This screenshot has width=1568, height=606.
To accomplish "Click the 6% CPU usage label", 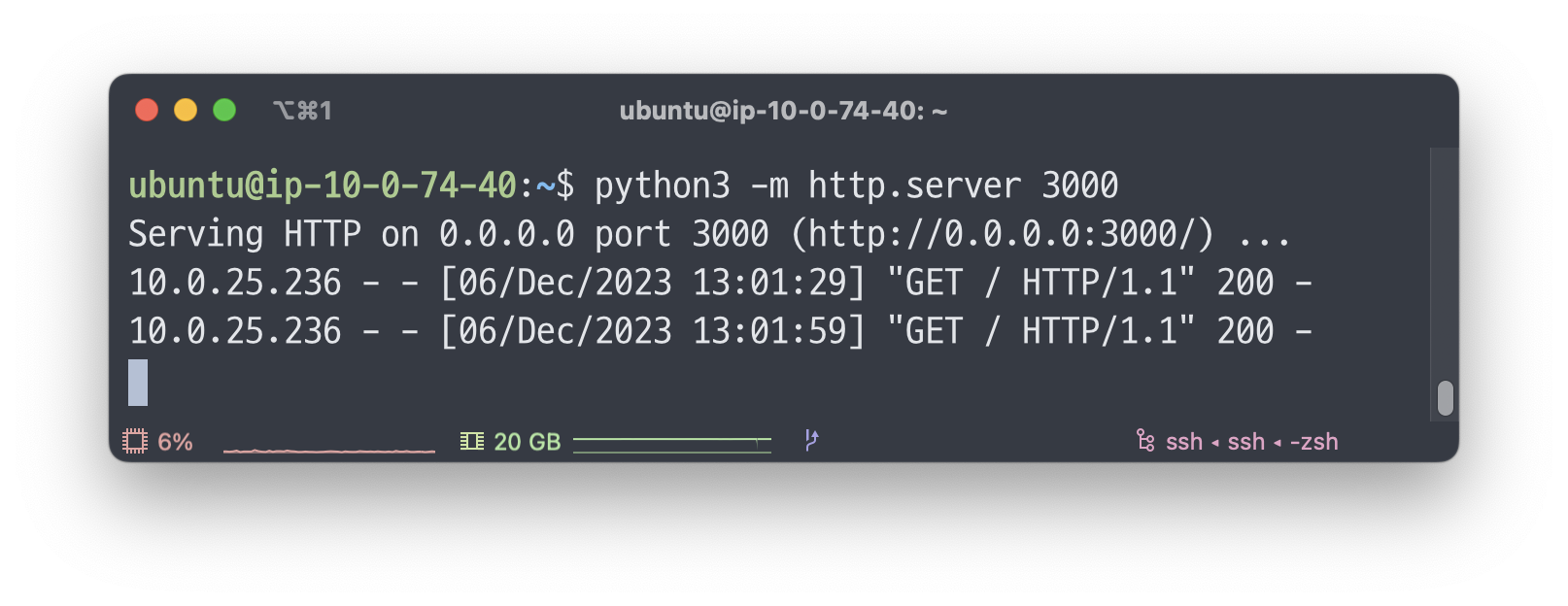I will point(175,442).
